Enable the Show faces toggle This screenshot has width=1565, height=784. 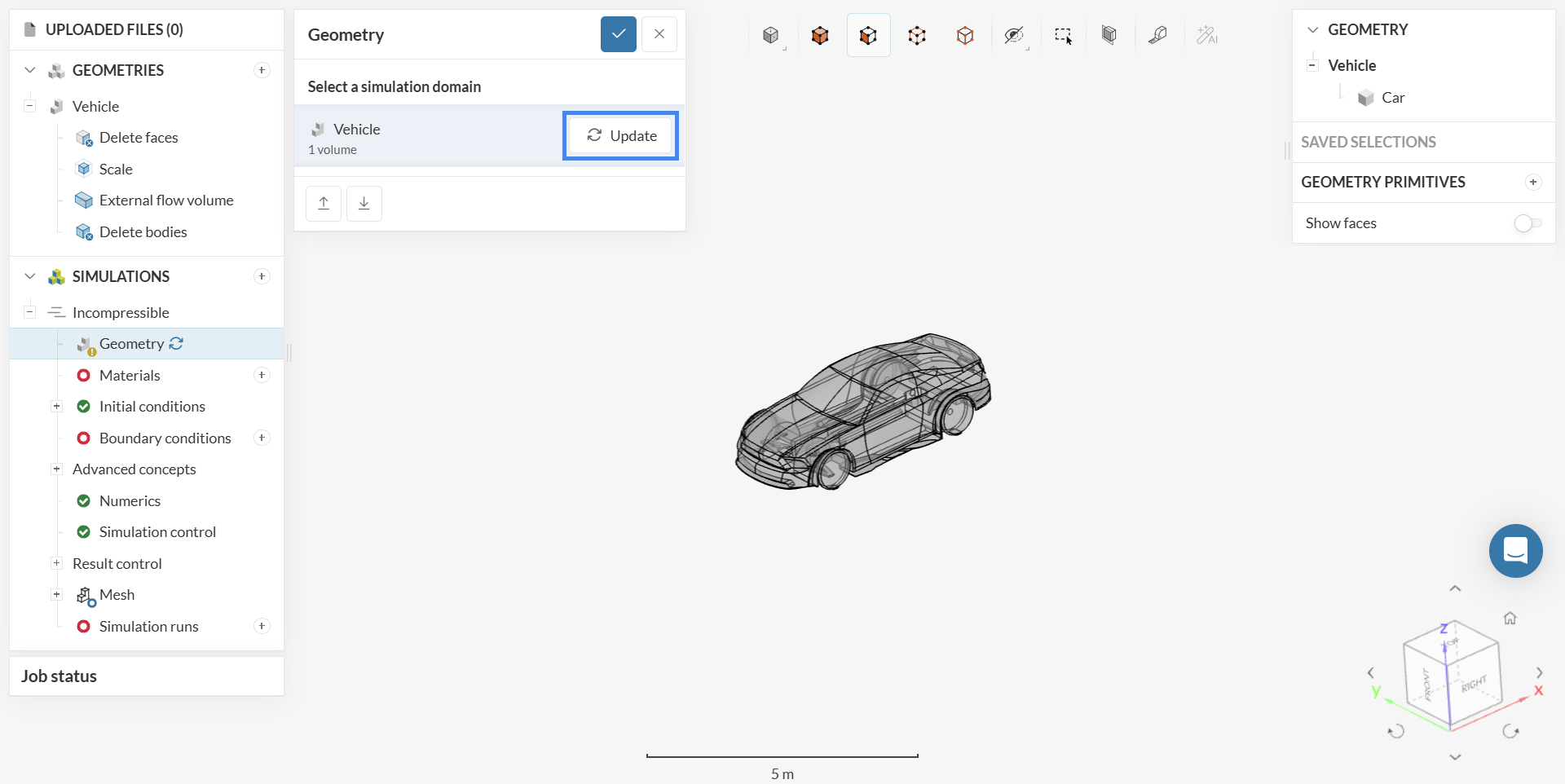[1527, 223]
